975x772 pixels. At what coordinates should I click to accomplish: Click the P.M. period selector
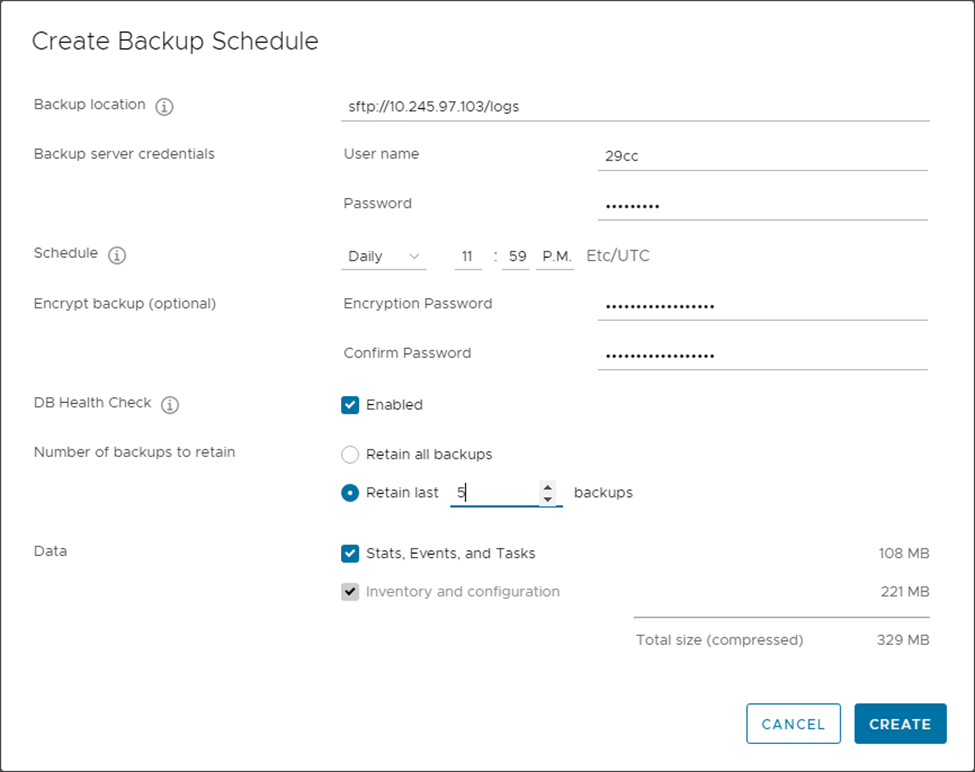pyautogui.click(x=555, y=256)
